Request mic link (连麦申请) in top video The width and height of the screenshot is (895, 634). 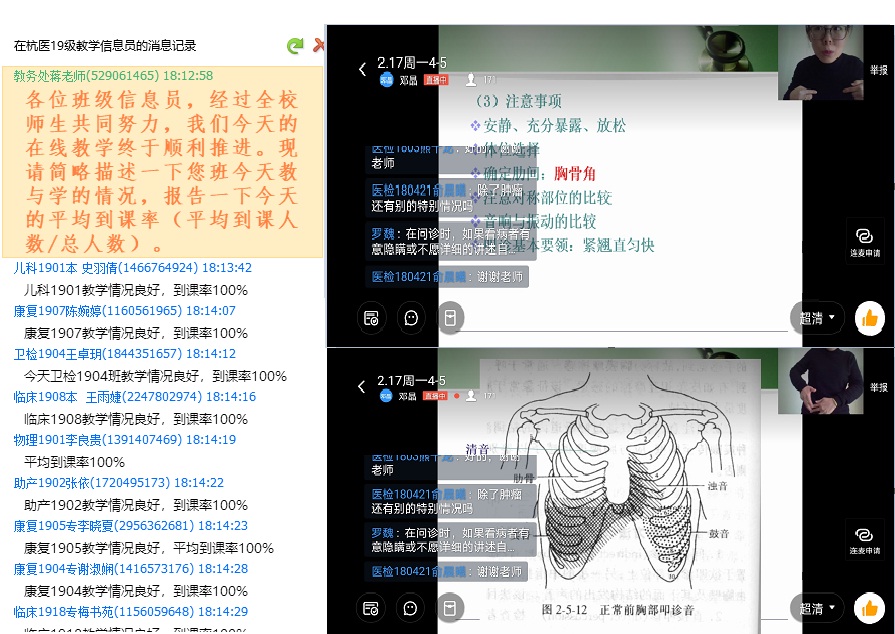[x=865, y=239]
